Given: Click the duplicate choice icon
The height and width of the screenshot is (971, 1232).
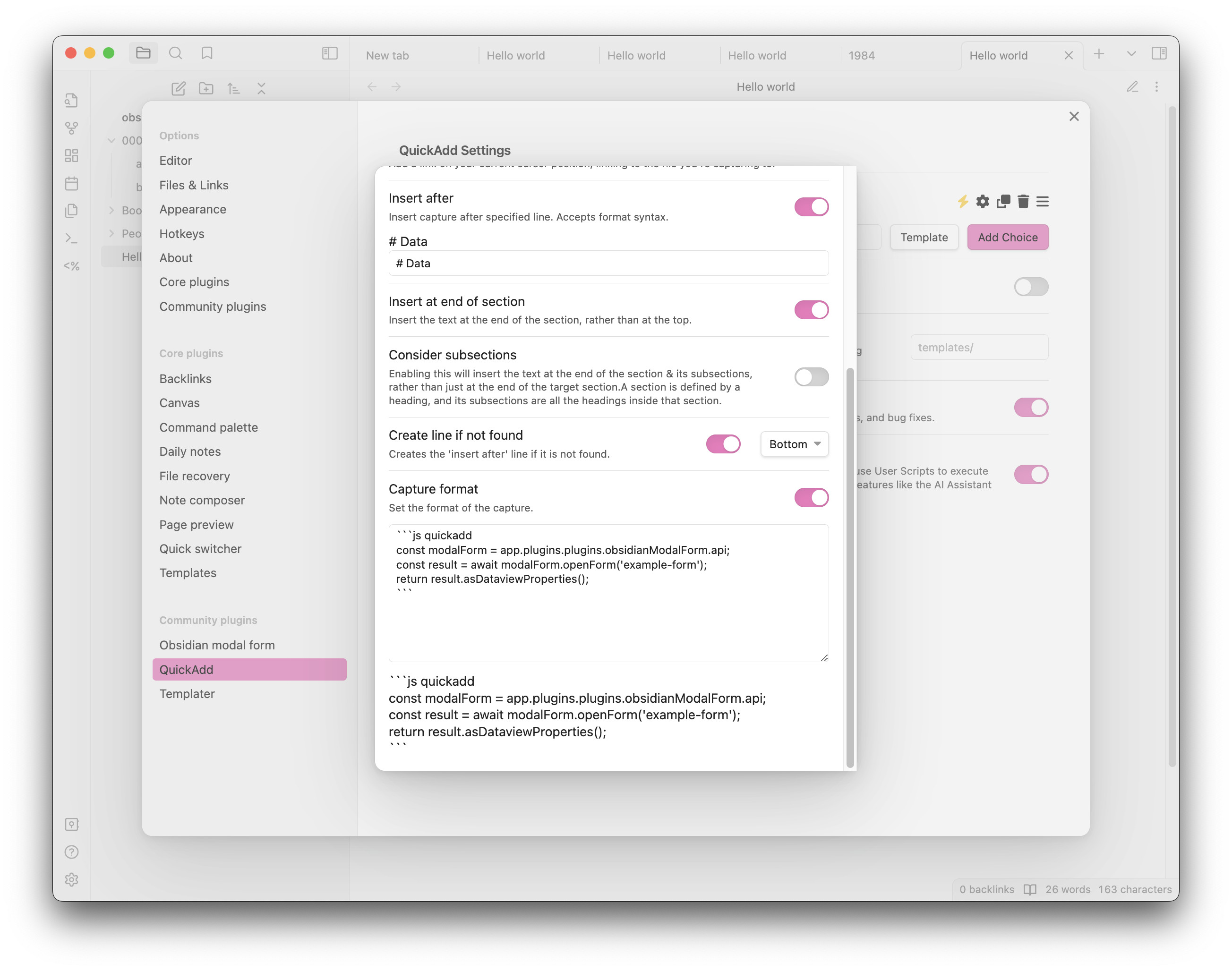Looking at the screenshot, I should click(x=1003, y=201).
